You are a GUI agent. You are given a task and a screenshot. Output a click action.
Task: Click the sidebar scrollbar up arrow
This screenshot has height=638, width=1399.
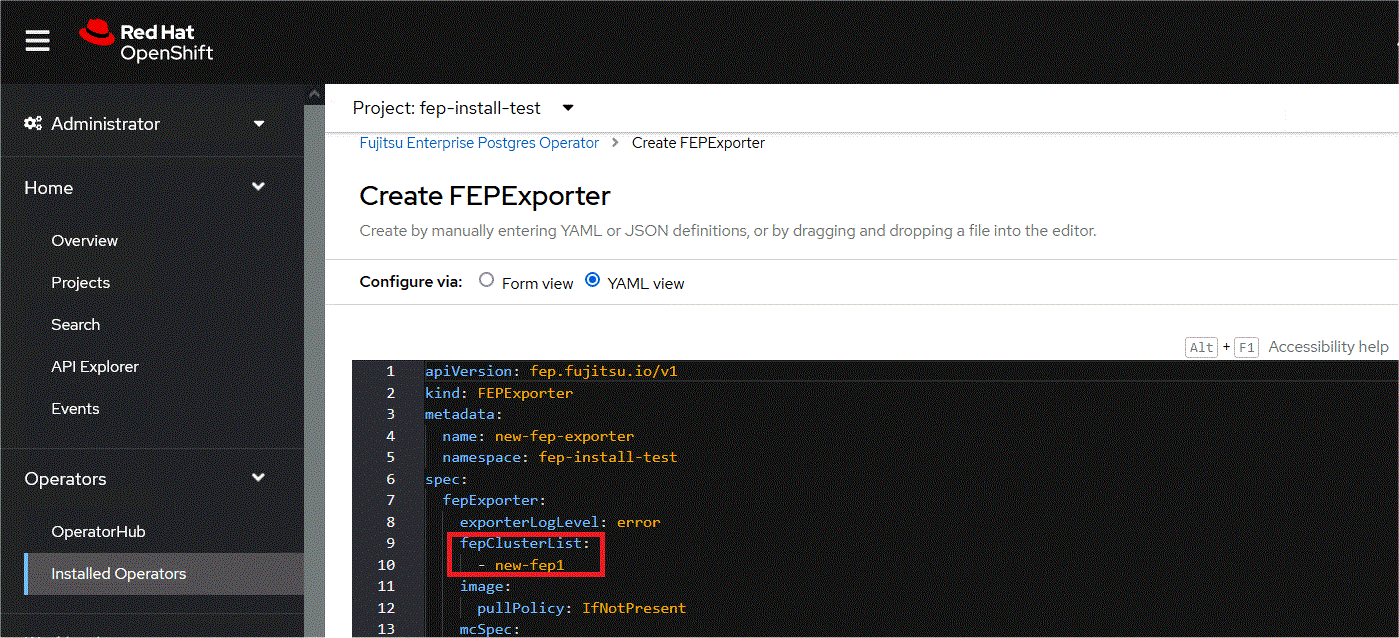314,93
